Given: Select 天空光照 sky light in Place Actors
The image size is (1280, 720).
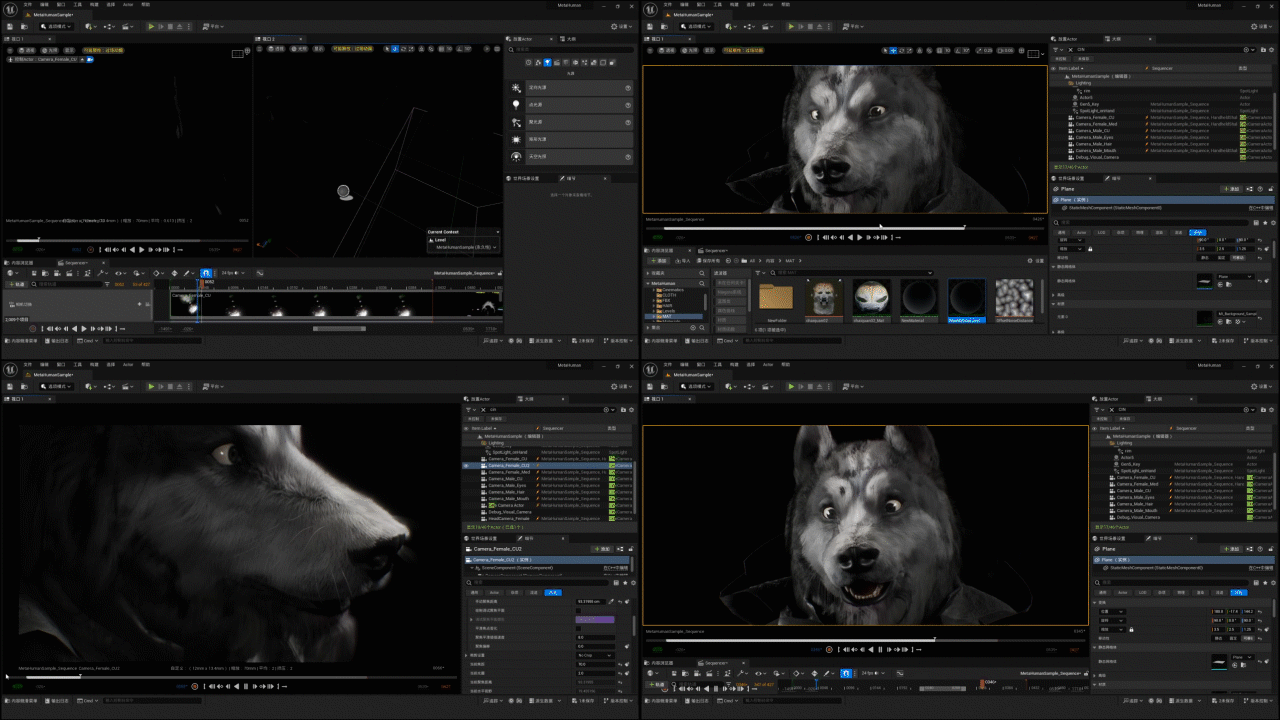Looking at the screenshot, I should [572, 157].
